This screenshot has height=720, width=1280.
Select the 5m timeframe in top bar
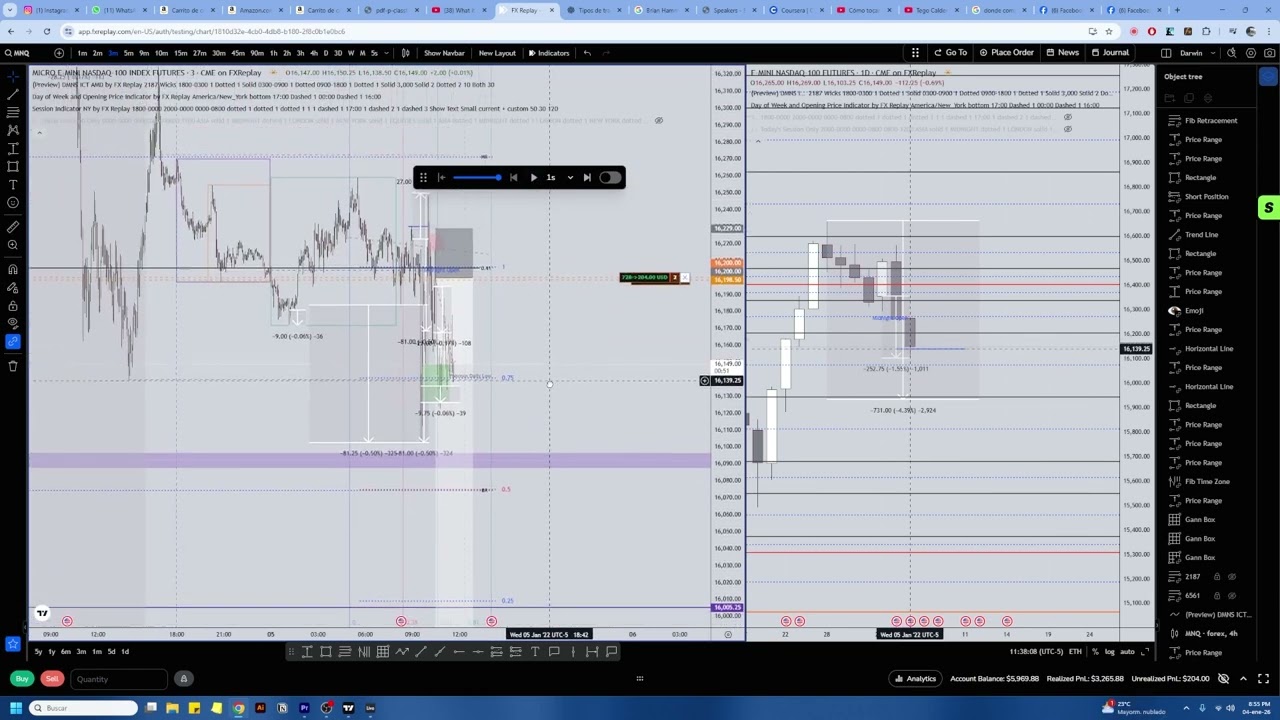128,53
